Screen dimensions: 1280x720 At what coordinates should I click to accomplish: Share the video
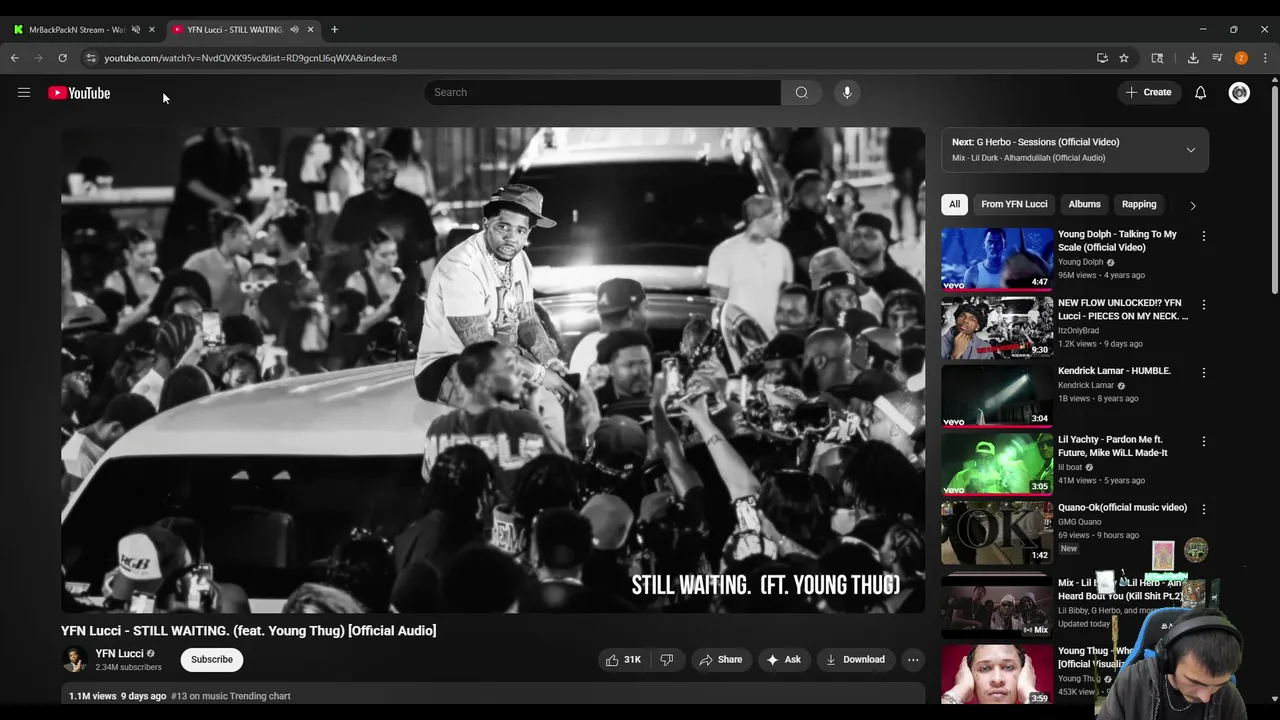point(721,660)
